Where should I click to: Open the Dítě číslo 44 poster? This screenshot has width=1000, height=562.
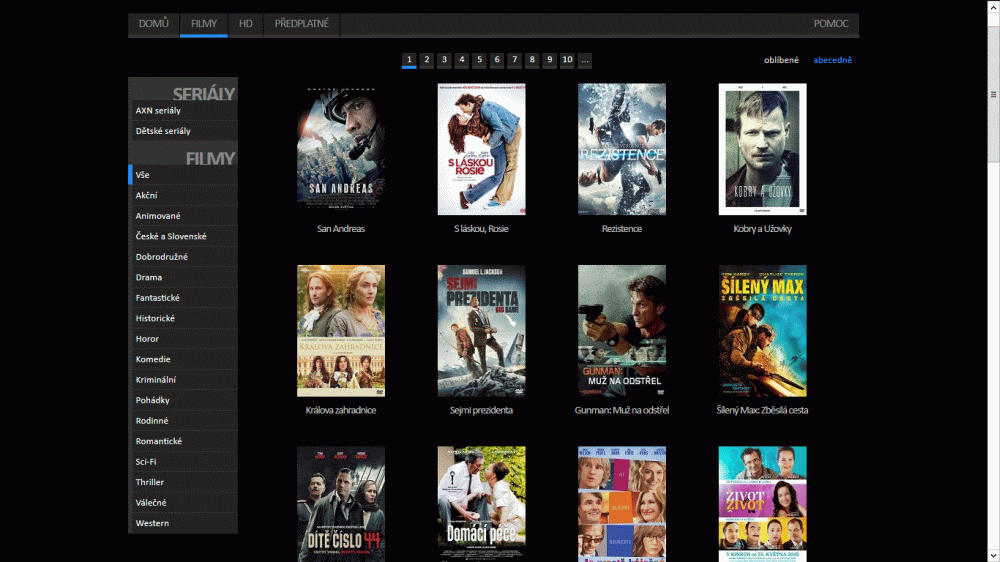[x=341, y=504]
